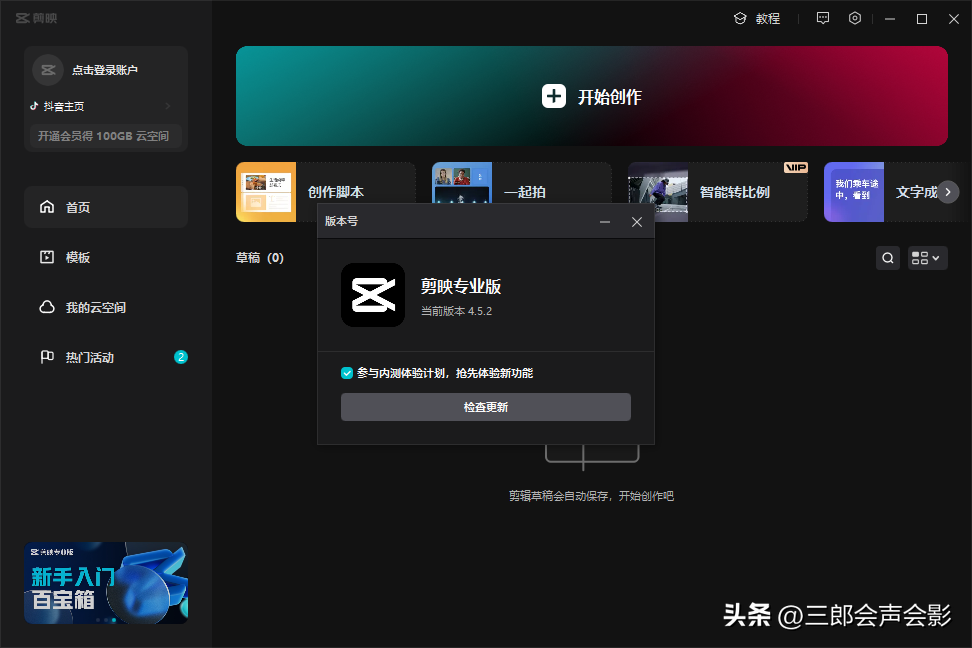Click the tutorial (教程) graduation cap icon
Screen dimensions: 972x648
coord(740,18)
